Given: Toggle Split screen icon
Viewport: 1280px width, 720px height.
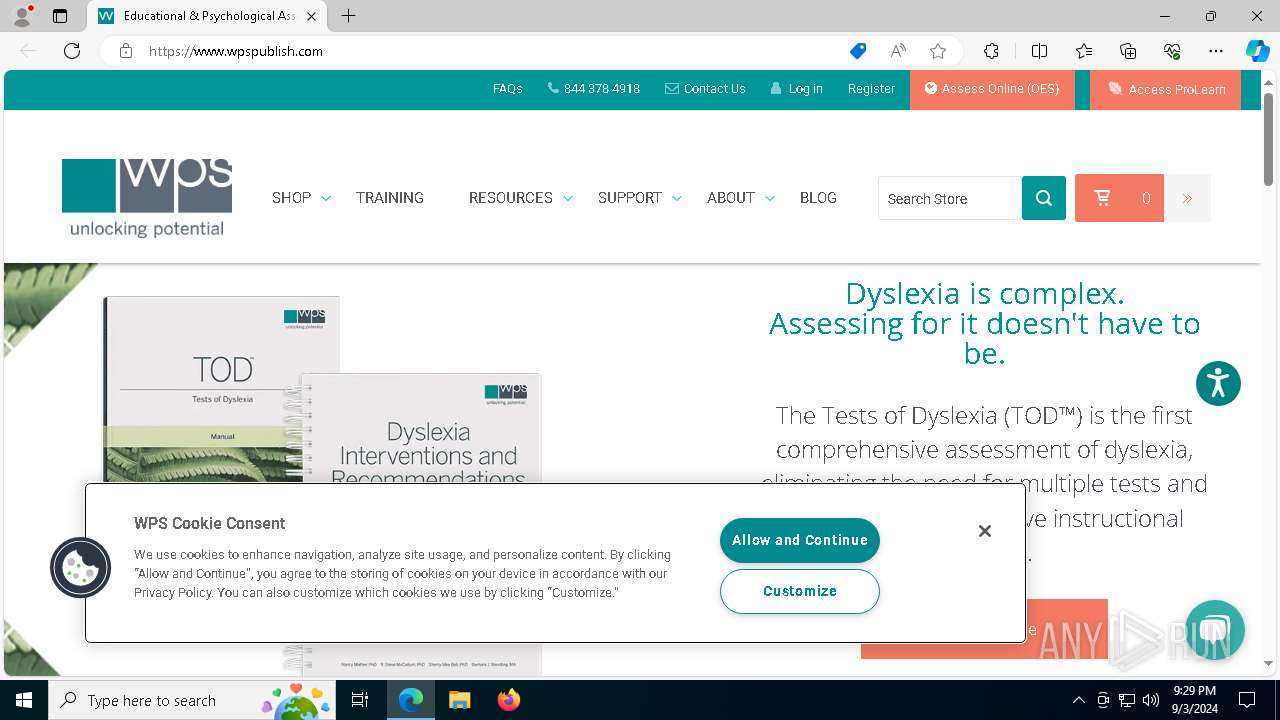Looking at the screenshot, I should (x=1039, y=51).
